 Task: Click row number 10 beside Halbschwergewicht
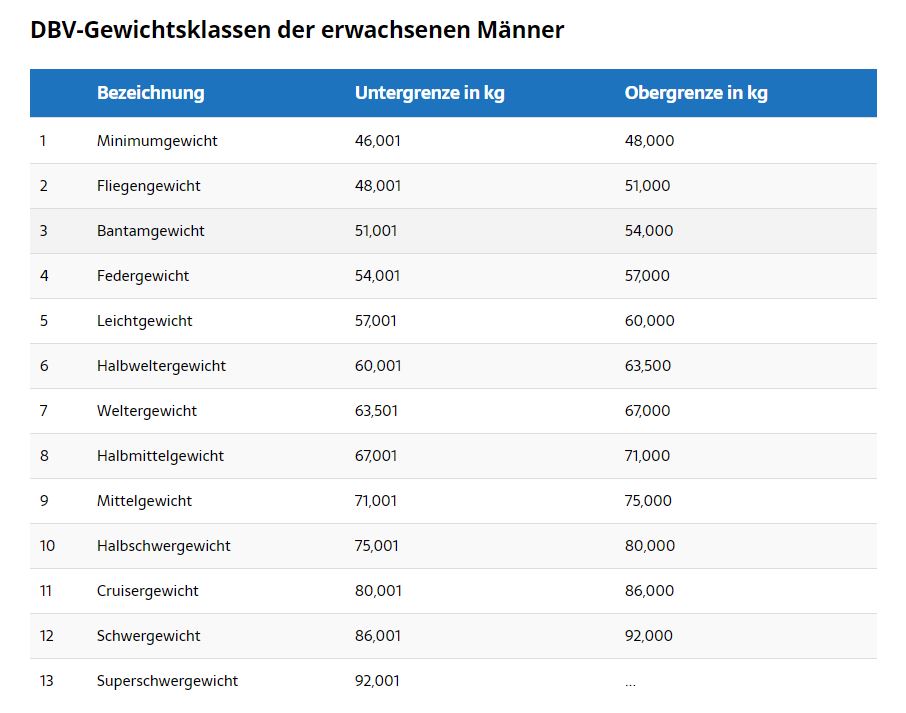point(47,547)
